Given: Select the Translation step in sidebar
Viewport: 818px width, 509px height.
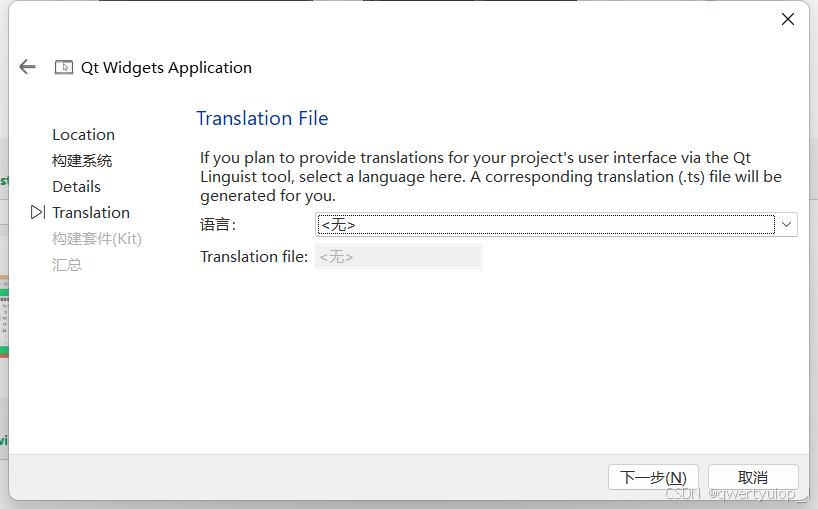Looking at the screenshot, I should [91, 213].
